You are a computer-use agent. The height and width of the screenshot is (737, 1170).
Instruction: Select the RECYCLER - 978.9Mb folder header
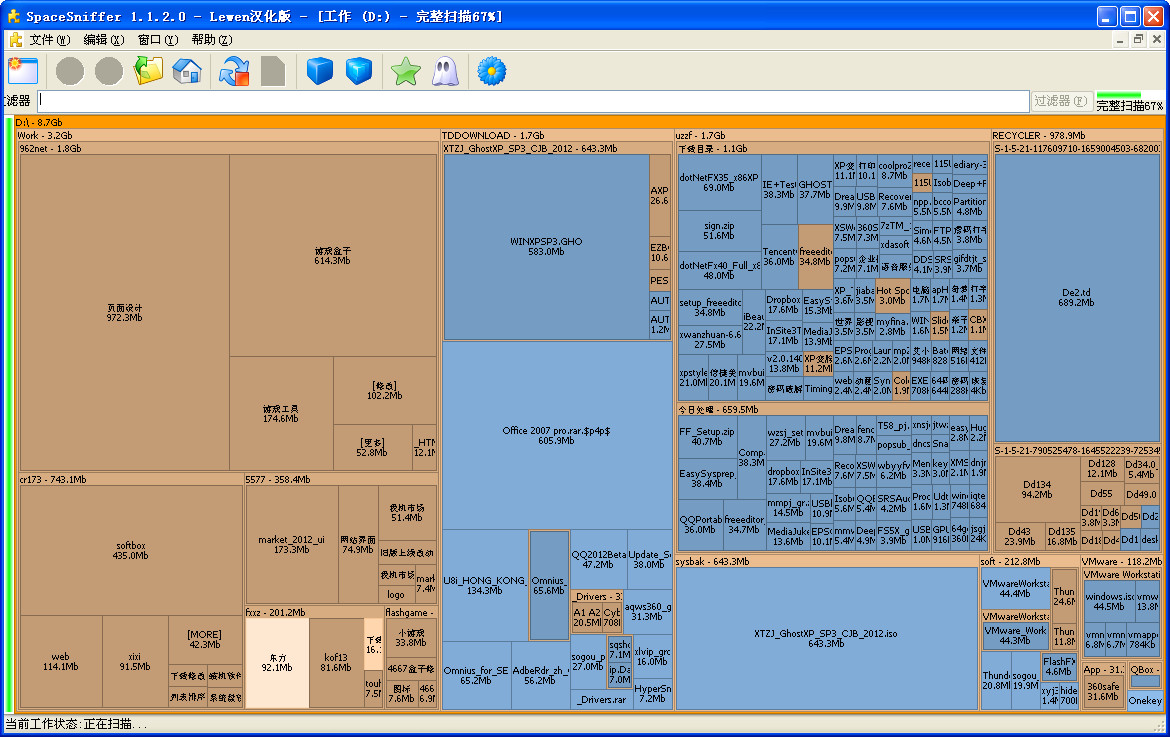coord(1077,136)
